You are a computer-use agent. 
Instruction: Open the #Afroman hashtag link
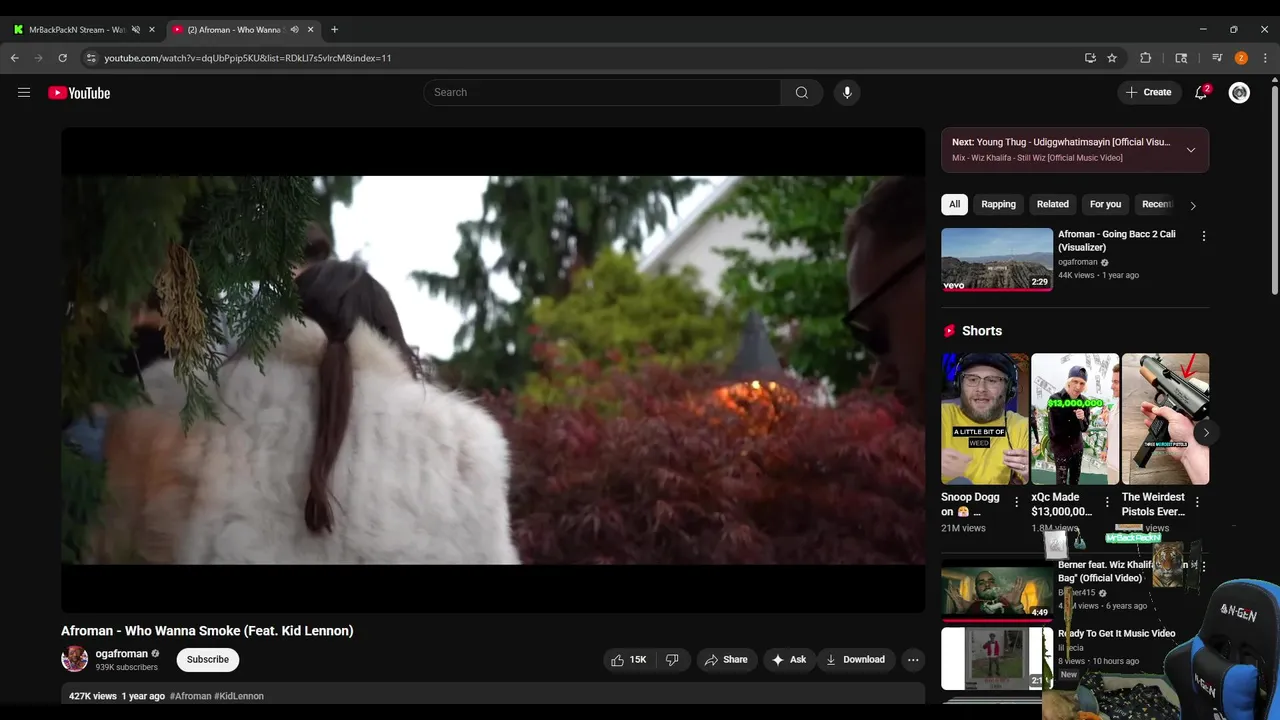[190, 696]
